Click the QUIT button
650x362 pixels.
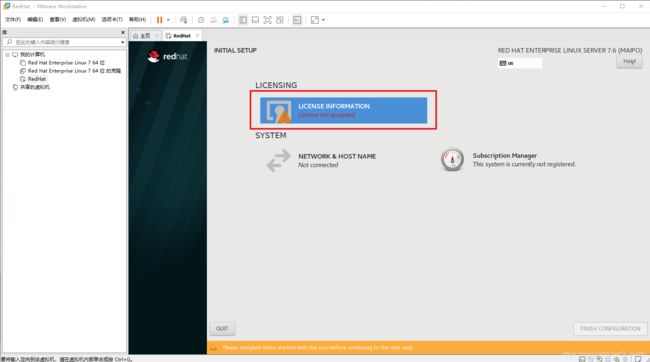click(x=222, y=328)
